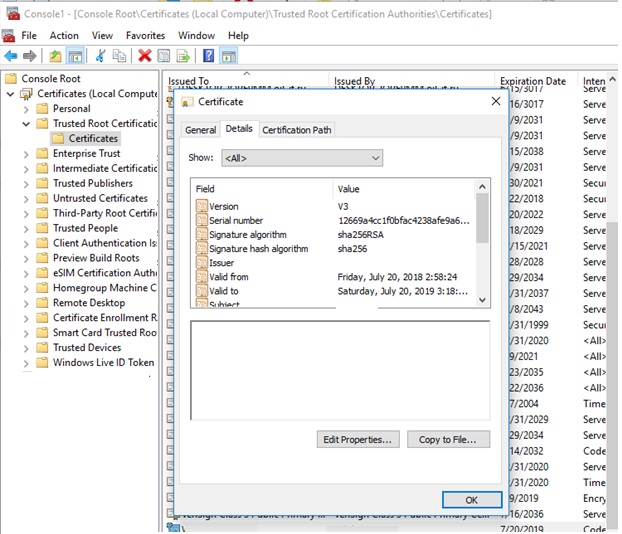Click the field list scroll down arrow
The height and width of the screenshot is (534, 622).
click(483, 299)
